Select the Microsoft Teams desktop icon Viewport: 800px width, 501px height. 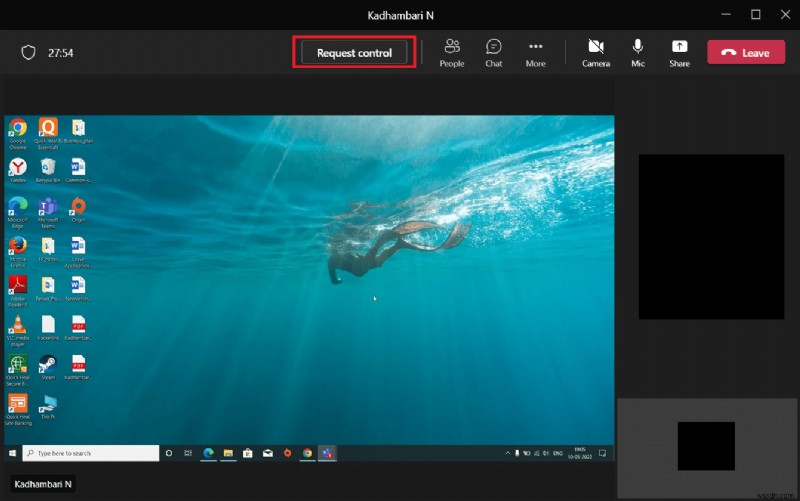pos(47,208)
